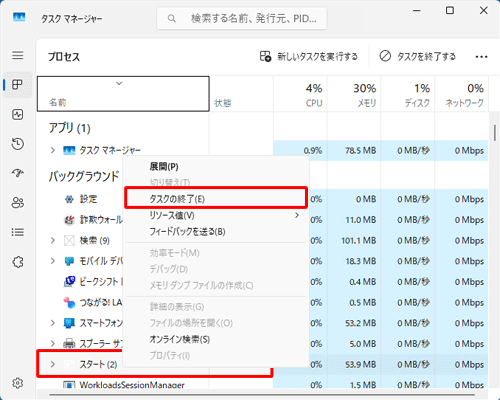Open the リソース値(V) submenu arrow
Image resolution: width=500 pixels, height=400 pixels.
click(x=297, y=216)
